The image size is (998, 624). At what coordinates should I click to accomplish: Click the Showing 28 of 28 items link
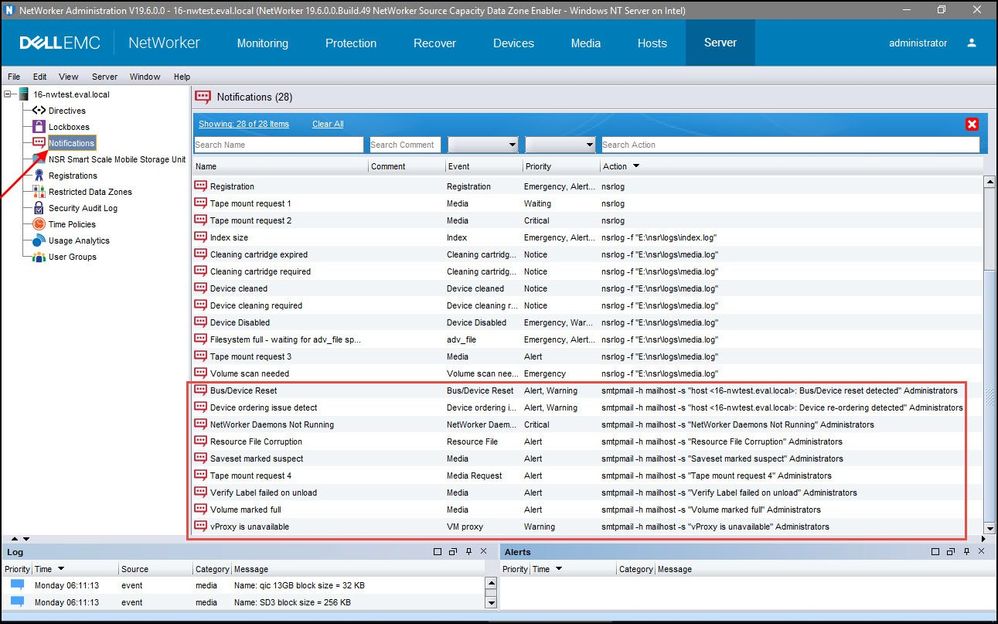[x=244, y=124]
